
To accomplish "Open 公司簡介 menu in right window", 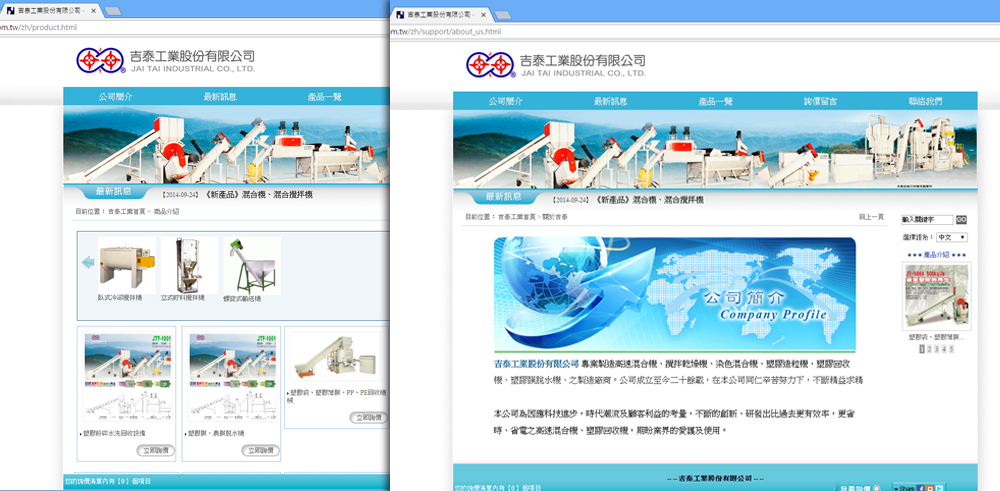I will click(505, 101).
